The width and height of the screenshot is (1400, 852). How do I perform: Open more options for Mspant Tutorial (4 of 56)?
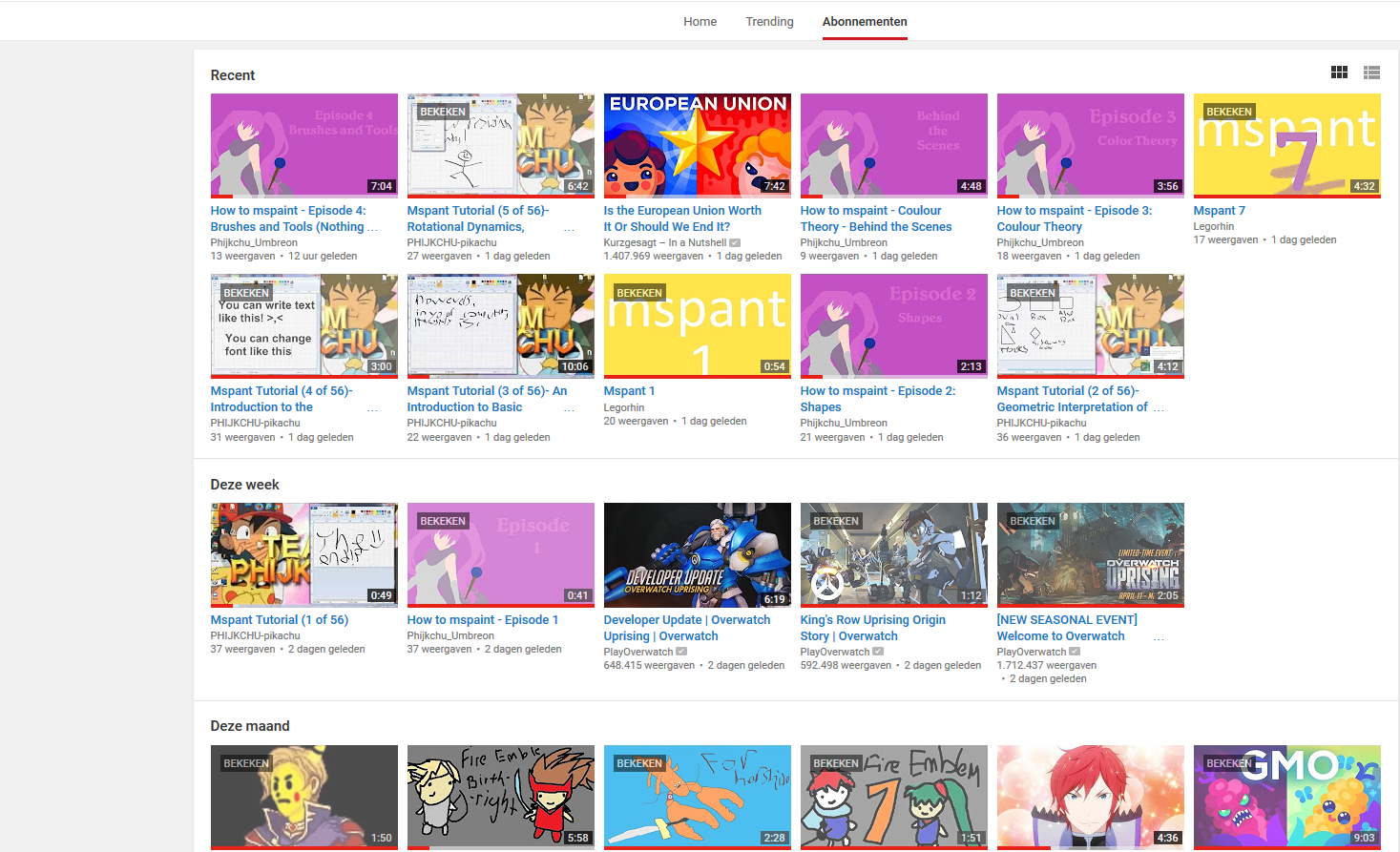tap(372, 409)
